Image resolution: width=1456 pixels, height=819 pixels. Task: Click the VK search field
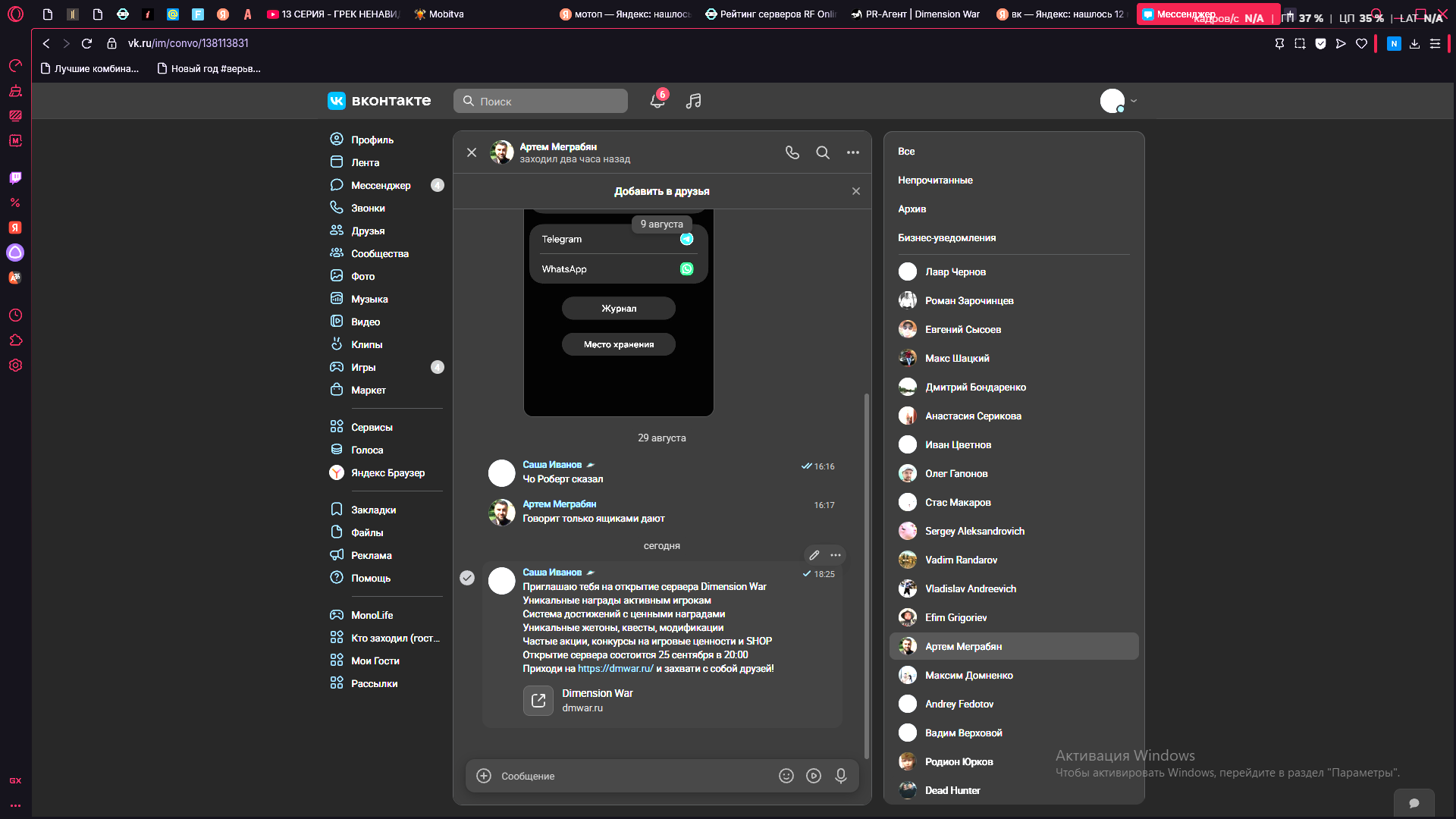click(541, 101)
